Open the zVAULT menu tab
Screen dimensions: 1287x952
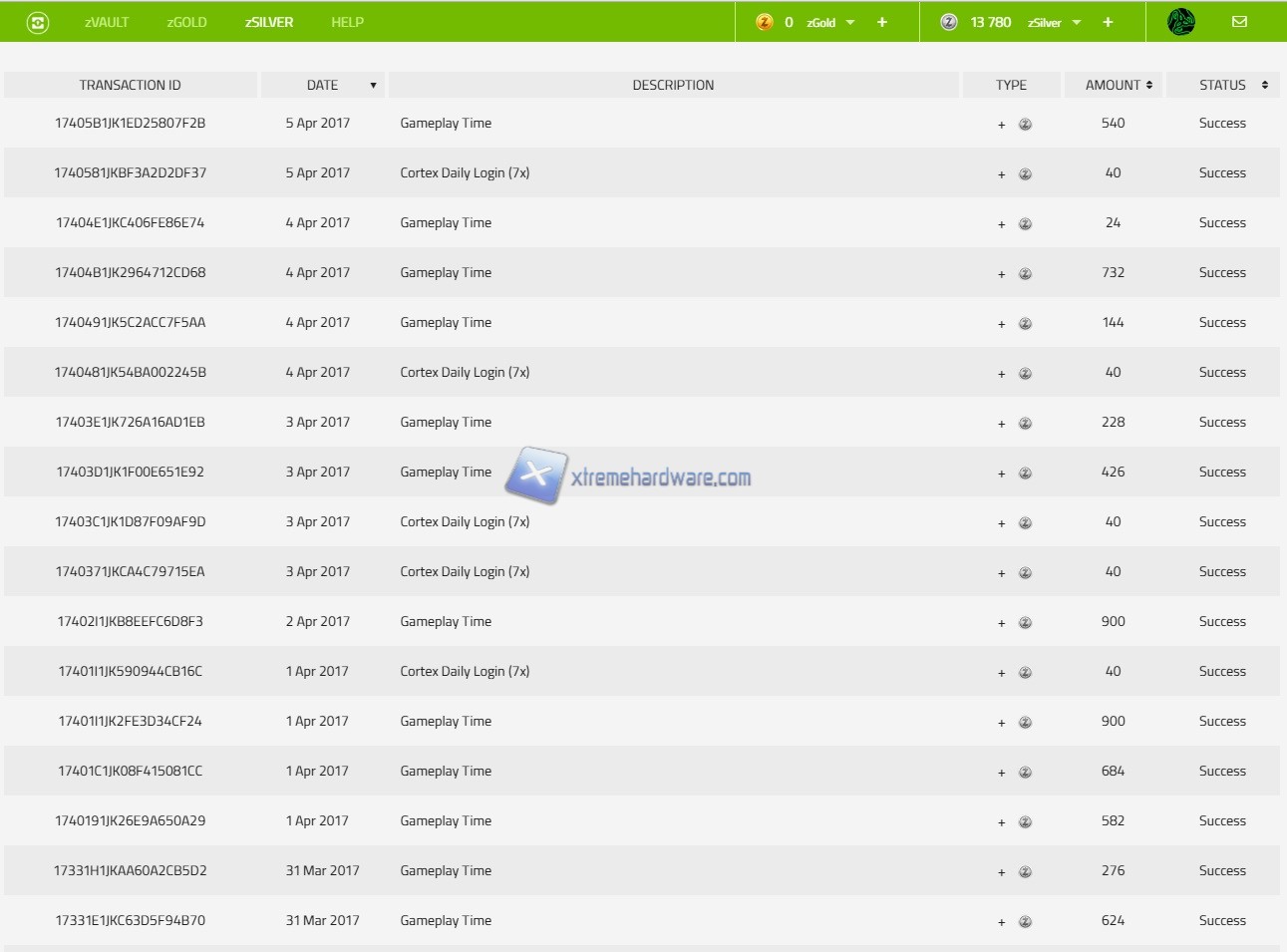click(x=107, y=22)
